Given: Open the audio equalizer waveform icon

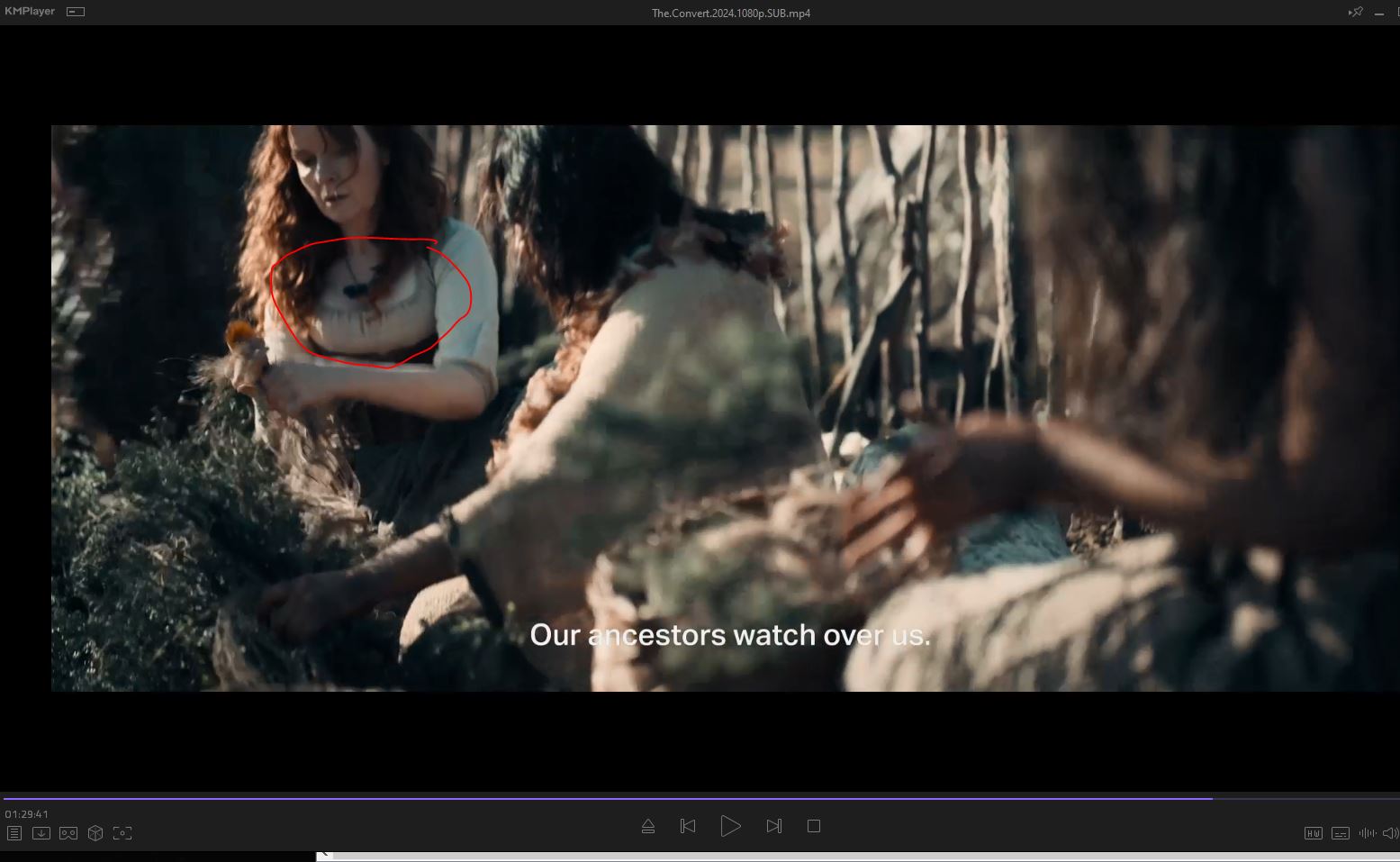Looking at the screenshot, I should [x=1367, y=833].
